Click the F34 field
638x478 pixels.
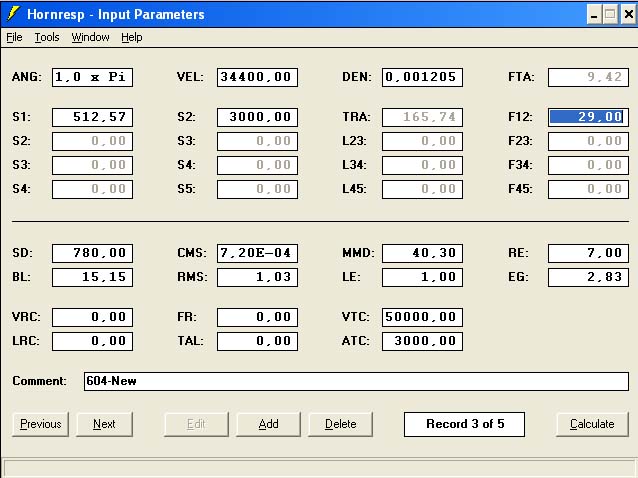pos(588,165)
